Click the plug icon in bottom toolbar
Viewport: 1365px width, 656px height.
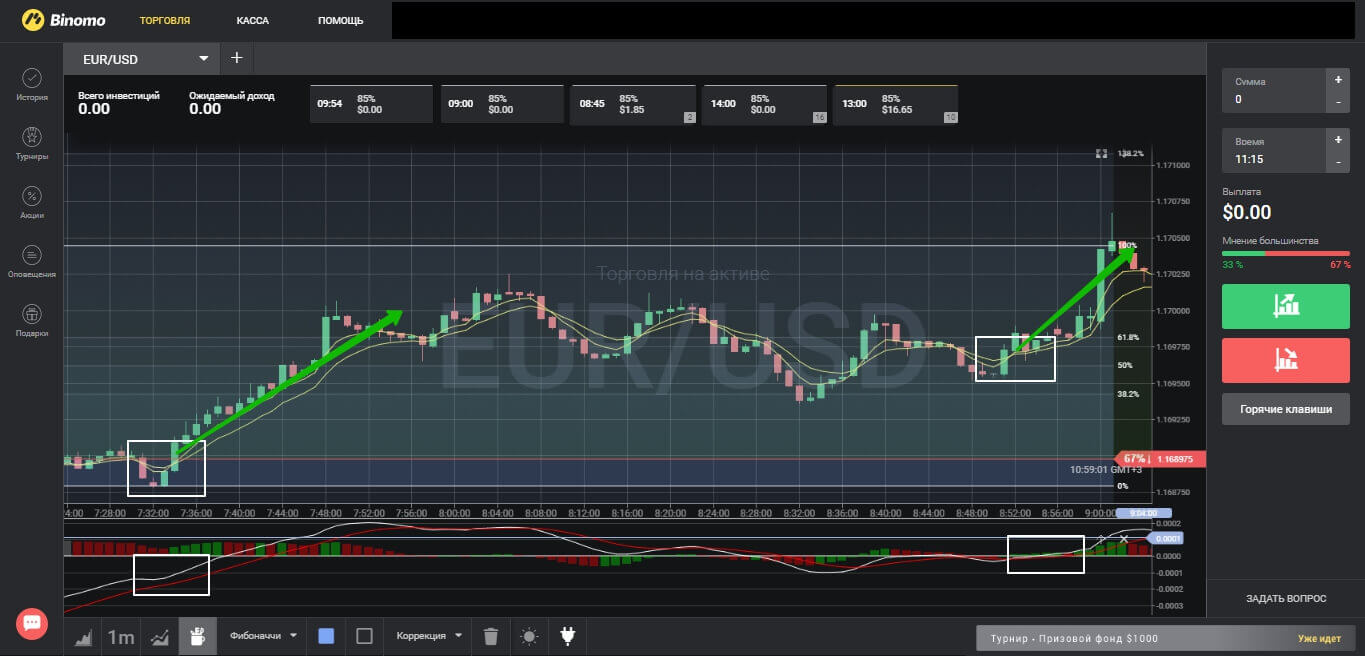click(x=568, y=636)
